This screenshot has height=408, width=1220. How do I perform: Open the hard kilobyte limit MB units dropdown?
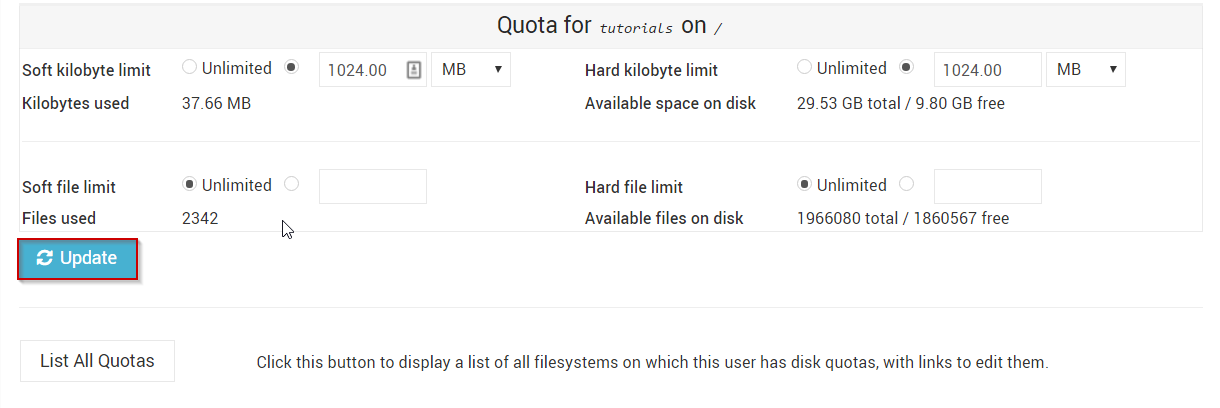tap(1086, 70)
